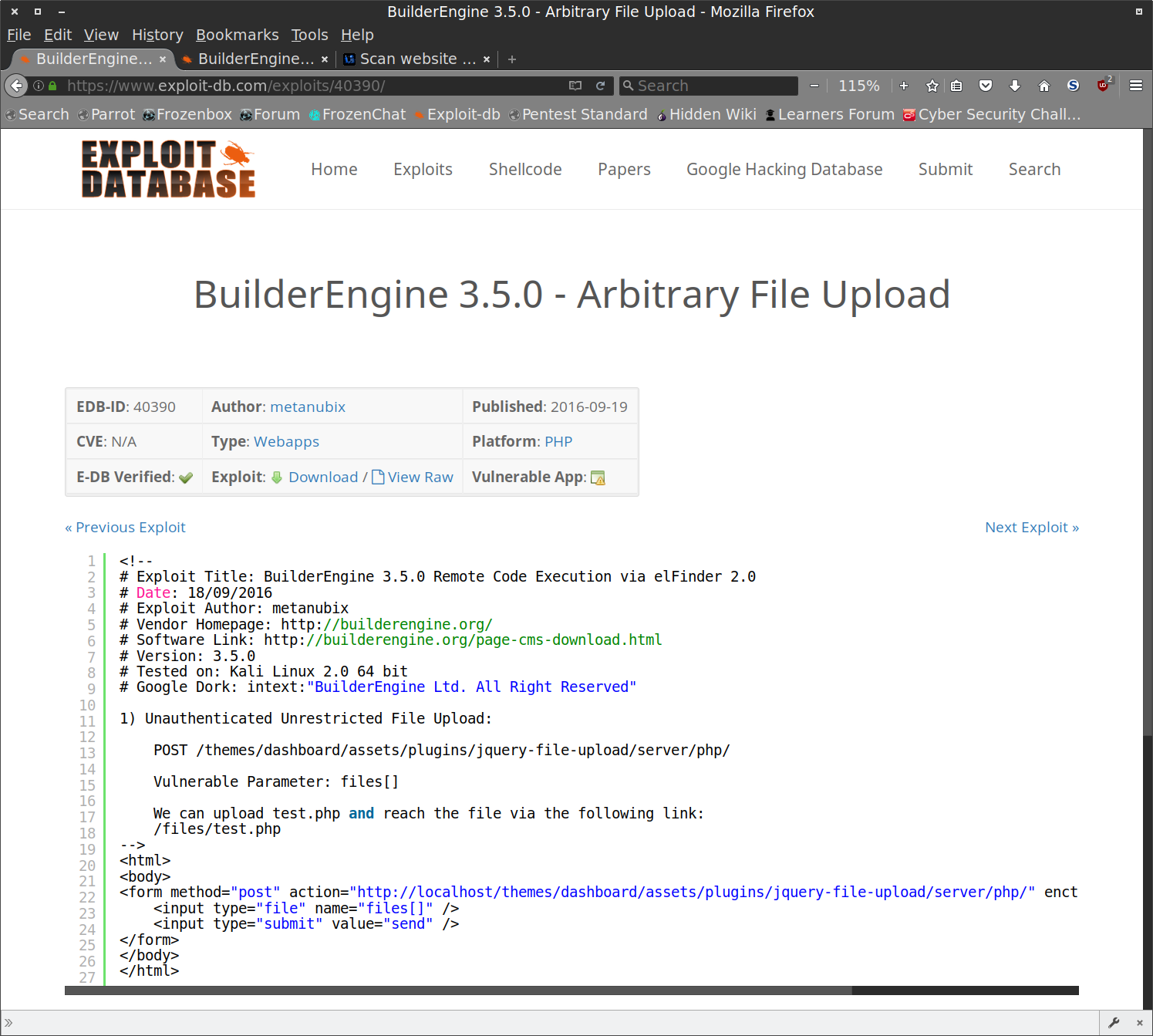Go to Next Exploit

pyautogui.click(x=1032, y=528)
